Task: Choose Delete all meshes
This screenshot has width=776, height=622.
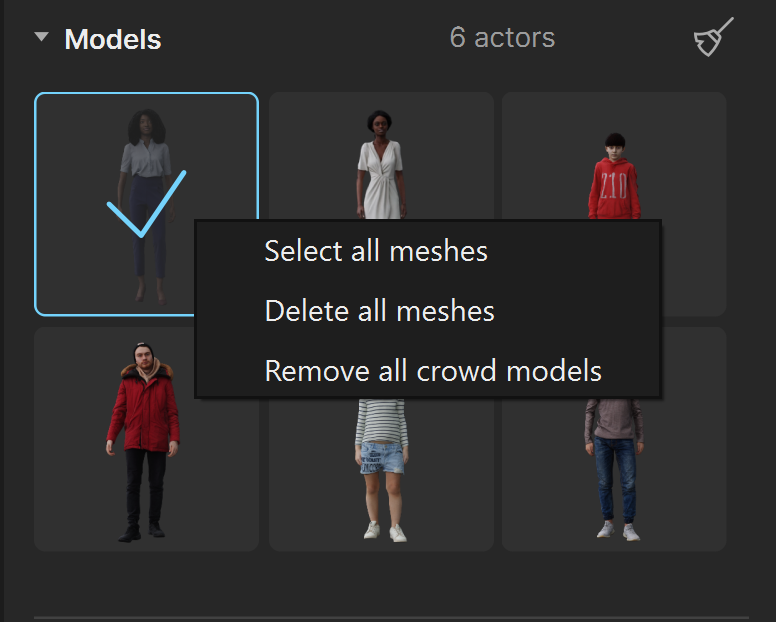Action: 380,311
